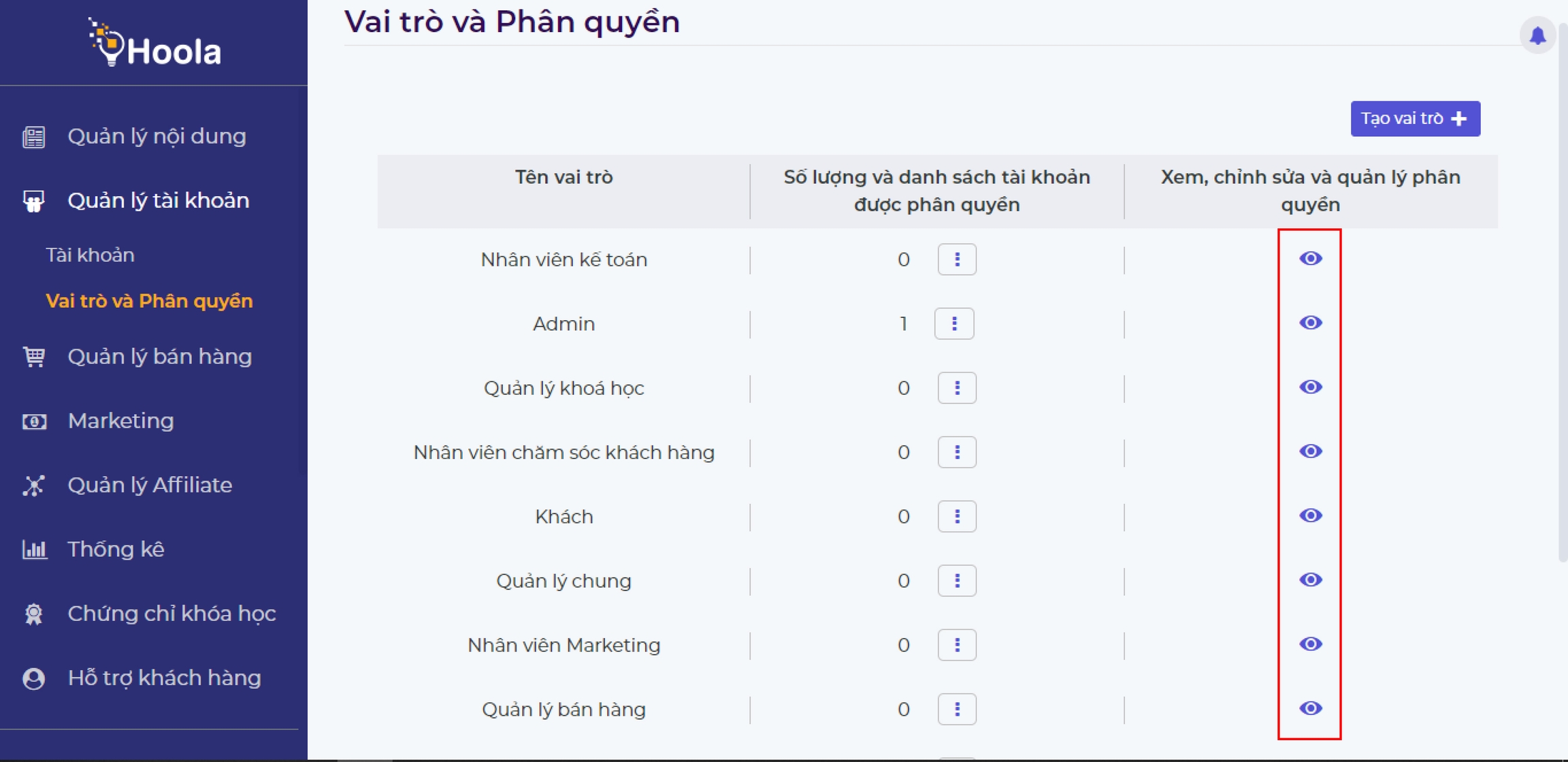Viewport: 1568px width, 762px height.
Task: Click the Quản lý Affiliate network icon
Action: [34, 486]
